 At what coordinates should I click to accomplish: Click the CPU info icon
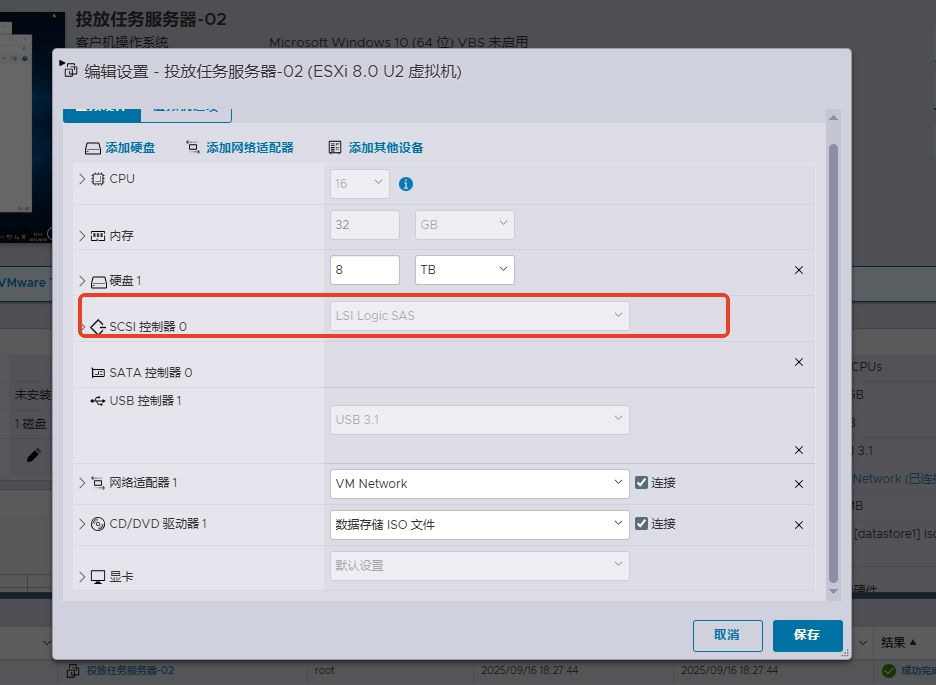coord(406,184)
